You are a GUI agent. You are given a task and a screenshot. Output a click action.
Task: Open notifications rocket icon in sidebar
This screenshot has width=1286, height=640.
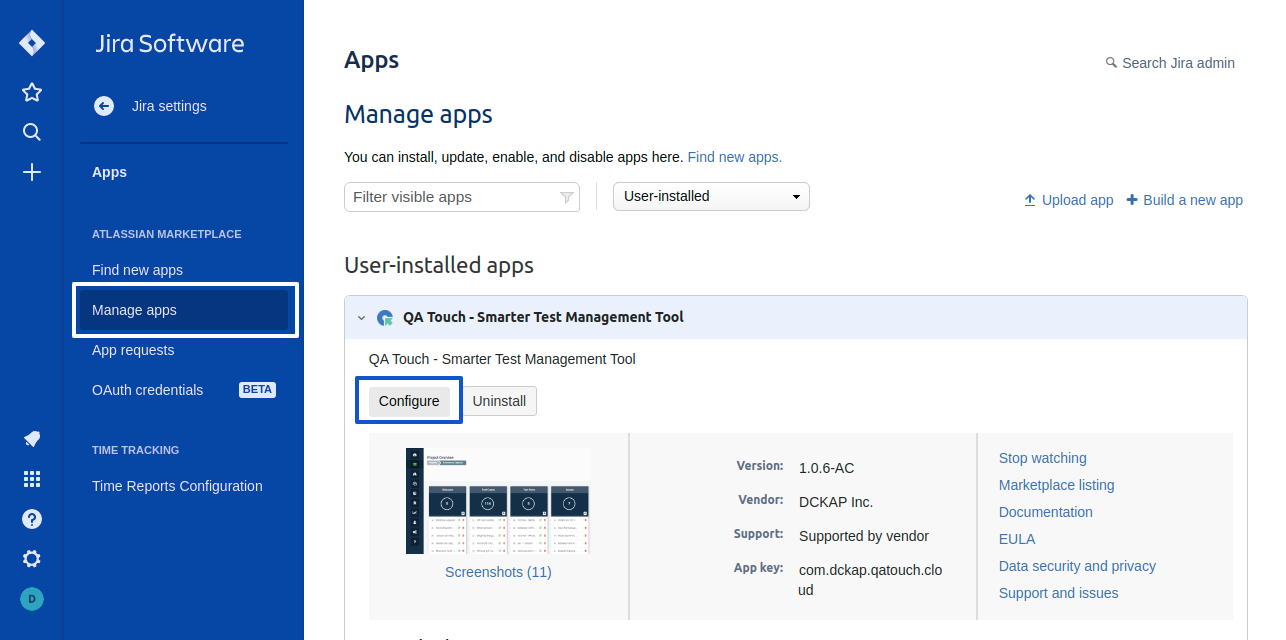32,439
